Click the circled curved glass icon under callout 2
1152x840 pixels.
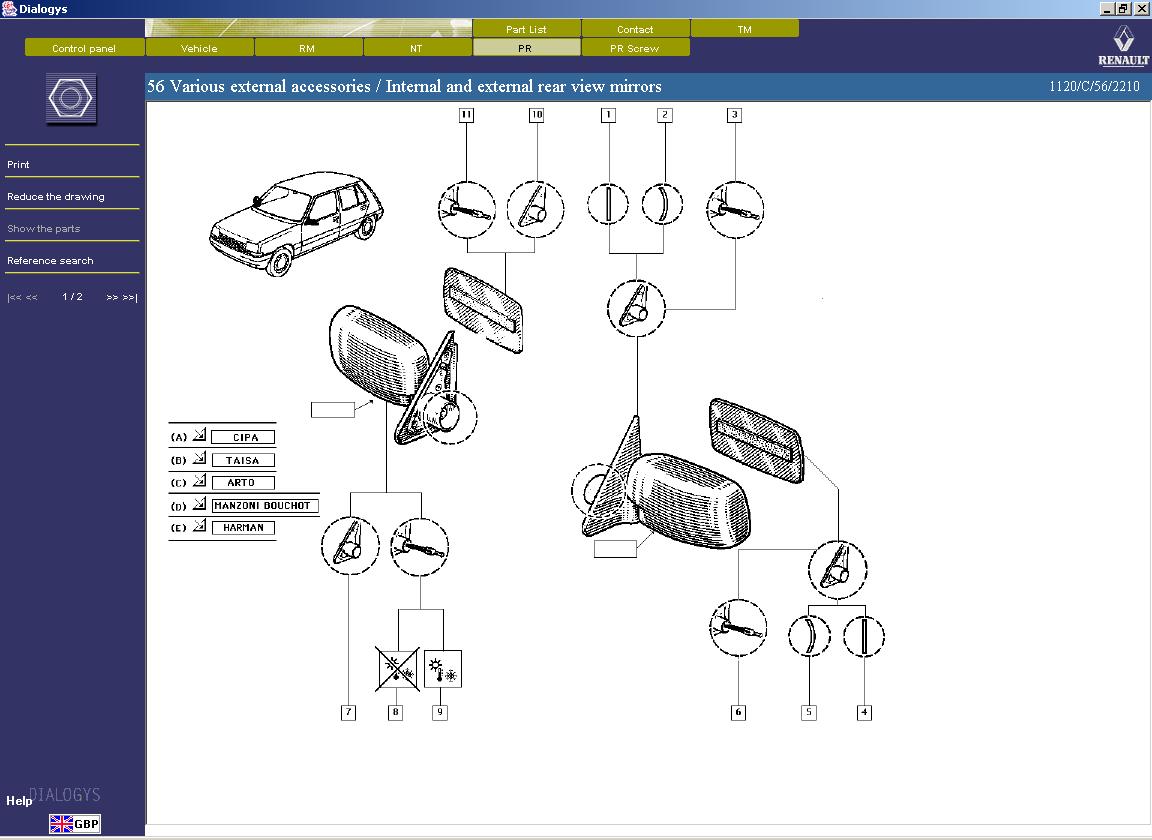pos(663,204)
